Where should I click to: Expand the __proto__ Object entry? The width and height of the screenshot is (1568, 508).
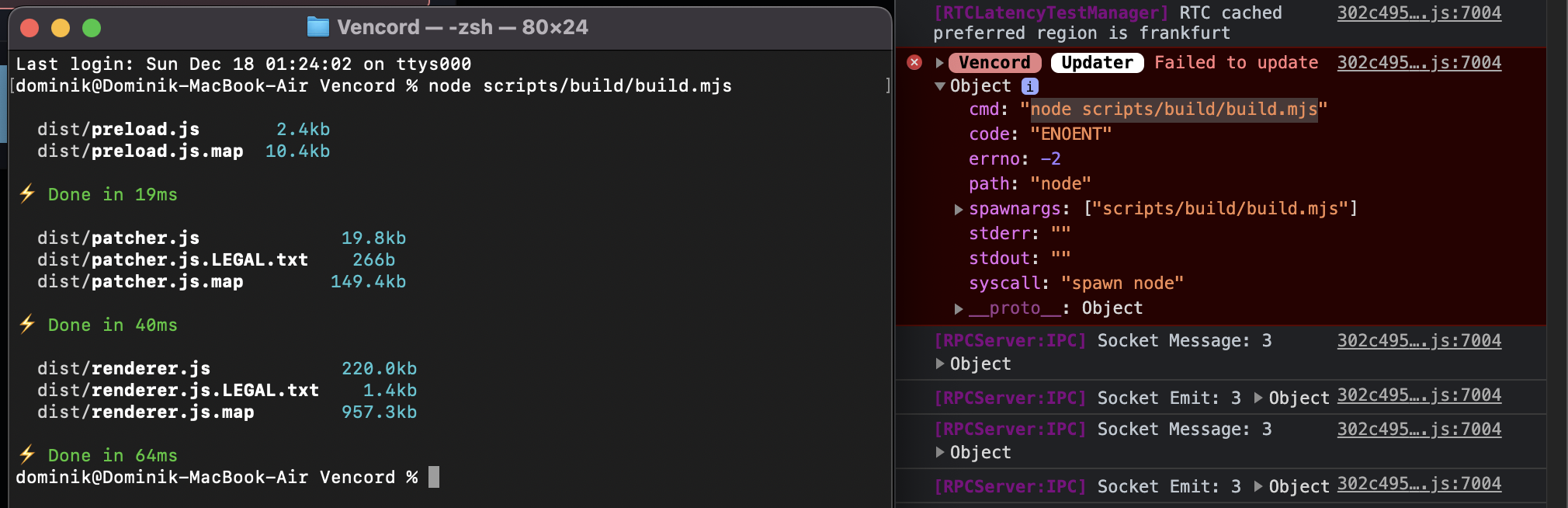click(x=959, y=308)
